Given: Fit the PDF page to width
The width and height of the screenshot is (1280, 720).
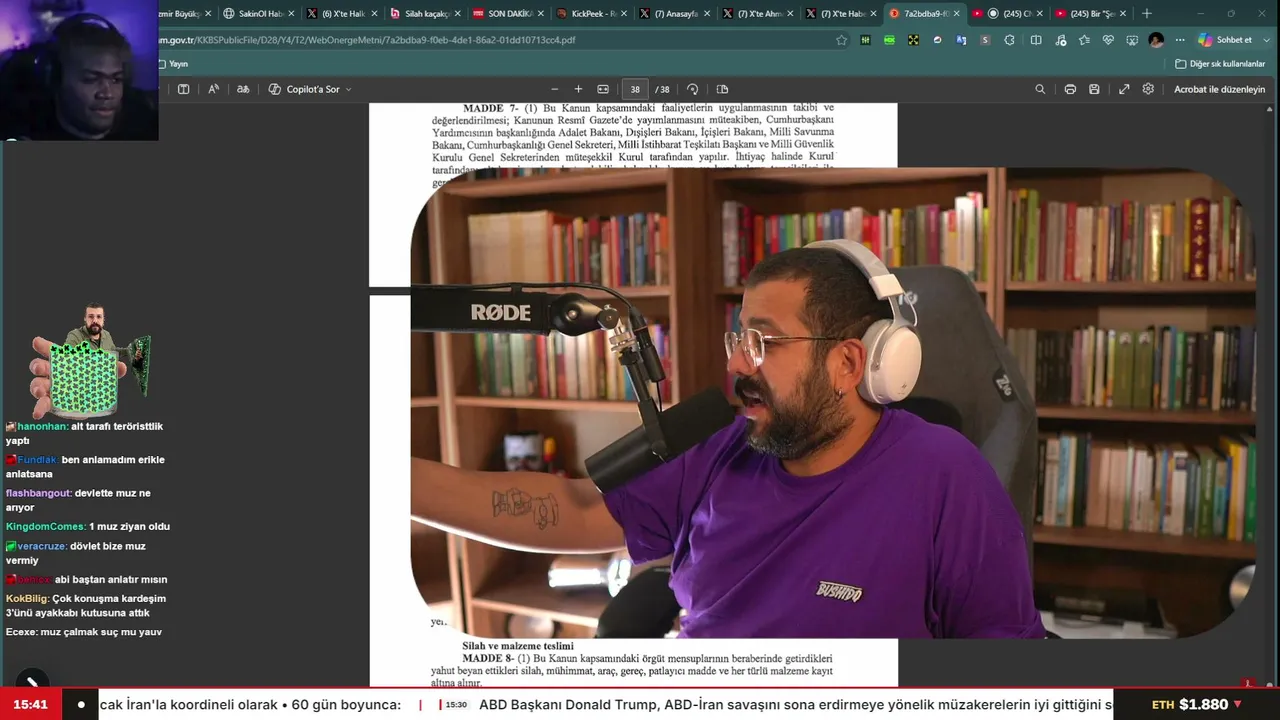Looking at the screenshot, I should tap(603, 89).
